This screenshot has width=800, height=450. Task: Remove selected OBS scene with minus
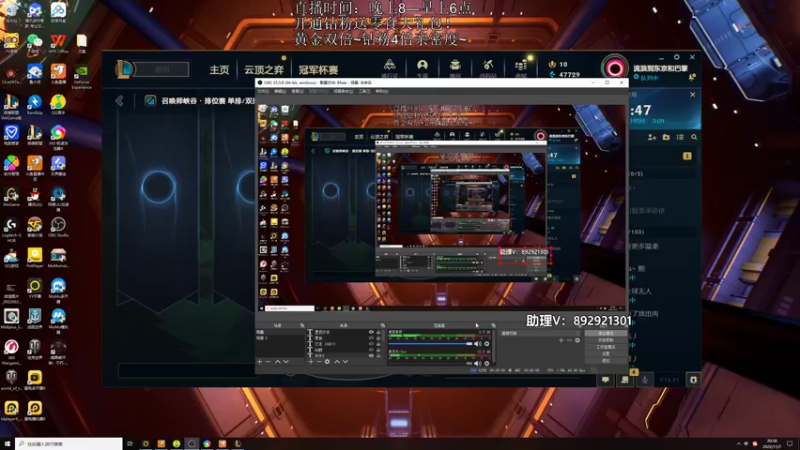click(267, 362)
